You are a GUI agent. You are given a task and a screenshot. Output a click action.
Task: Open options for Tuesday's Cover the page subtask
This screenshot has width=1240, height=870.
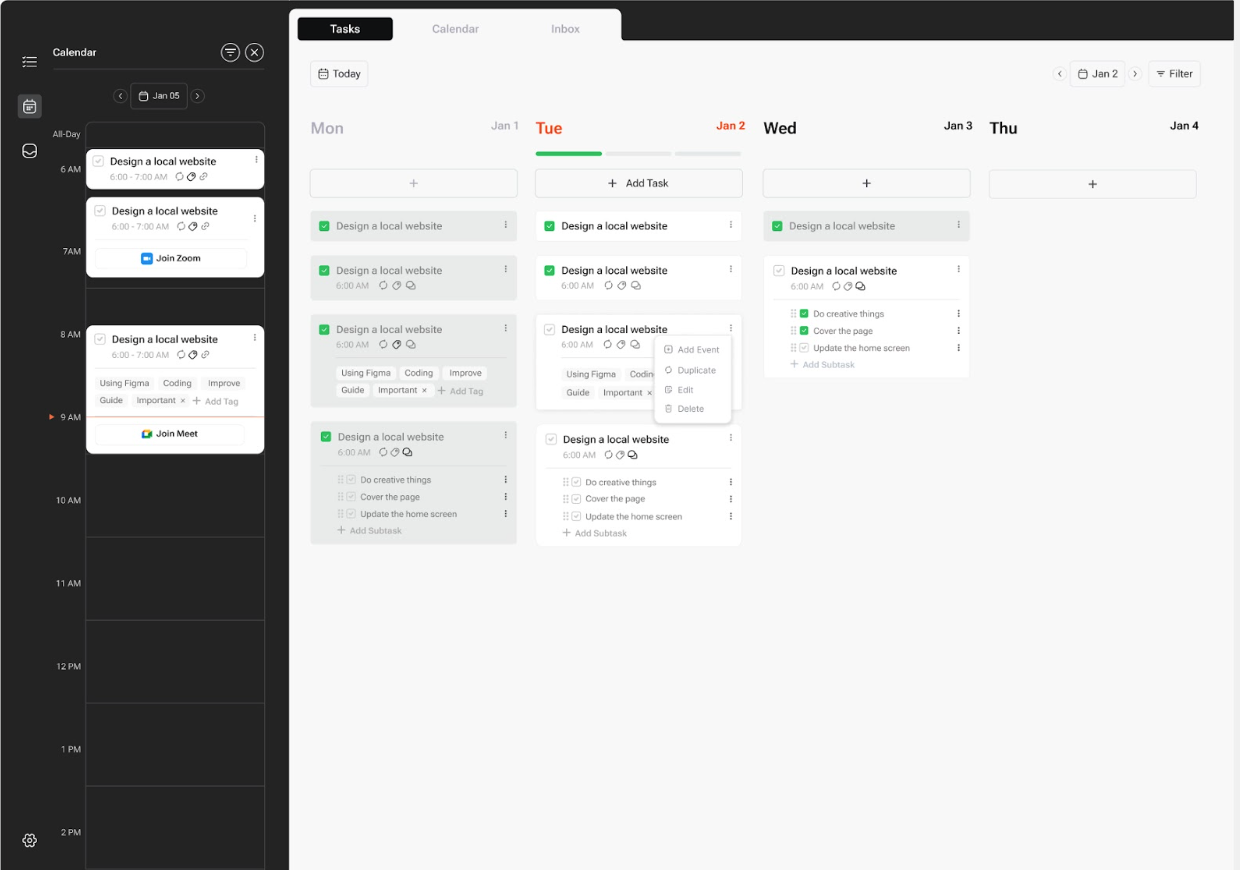point(731,499)
